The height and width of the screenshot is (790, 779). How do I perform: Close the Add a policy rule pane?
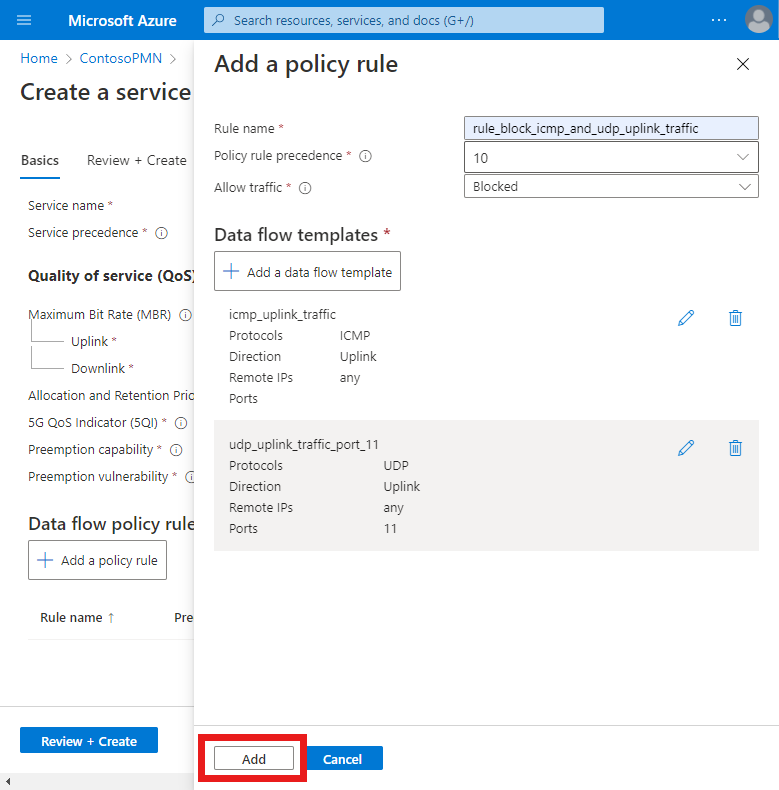pyautogui.click(x=743, y=64)
